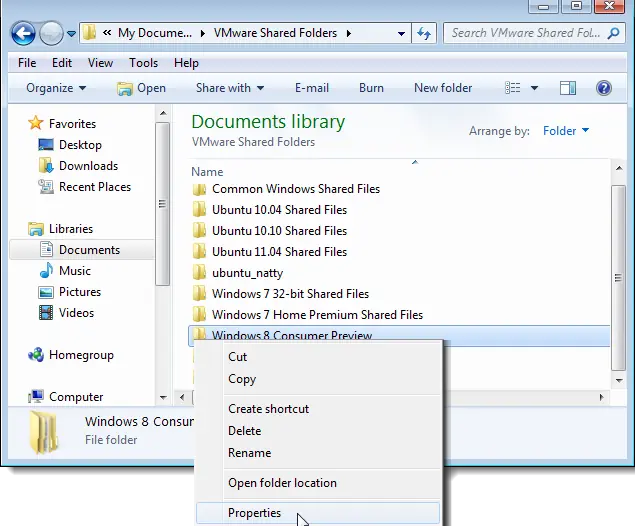Open the View menu
The width and height of the screenshot is (635, 526).
point(100,63)
